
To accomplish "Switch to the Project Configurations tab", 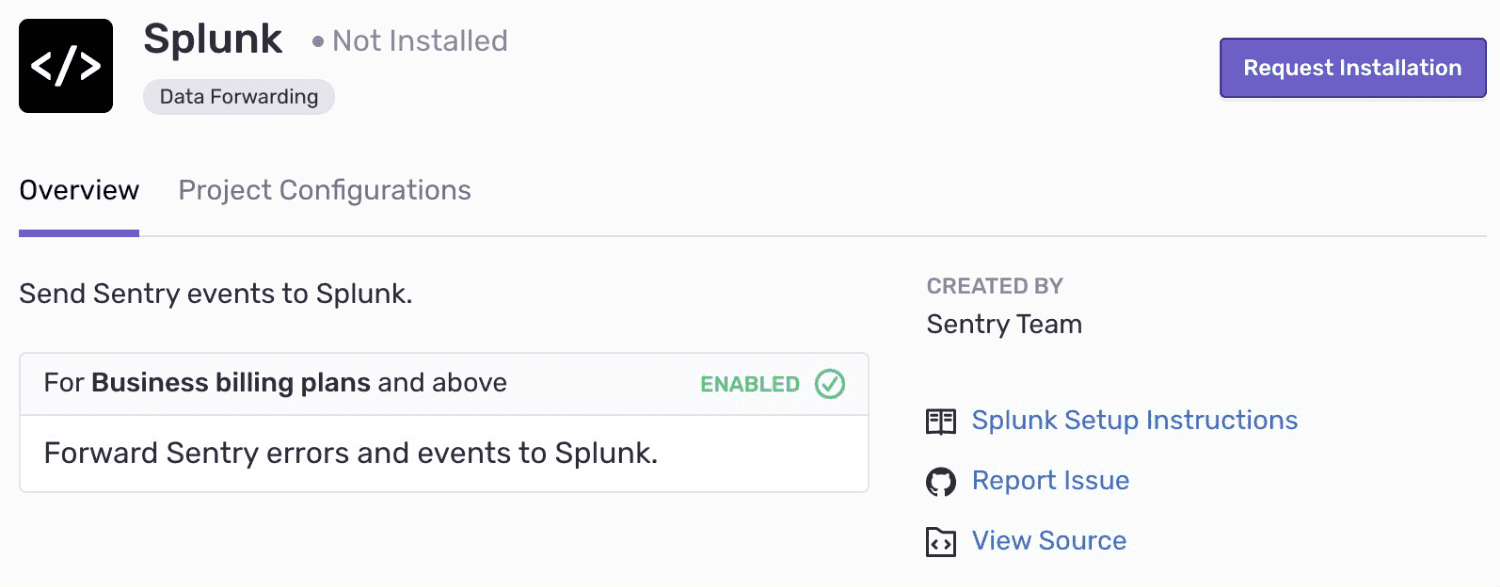I will [324, 190].
